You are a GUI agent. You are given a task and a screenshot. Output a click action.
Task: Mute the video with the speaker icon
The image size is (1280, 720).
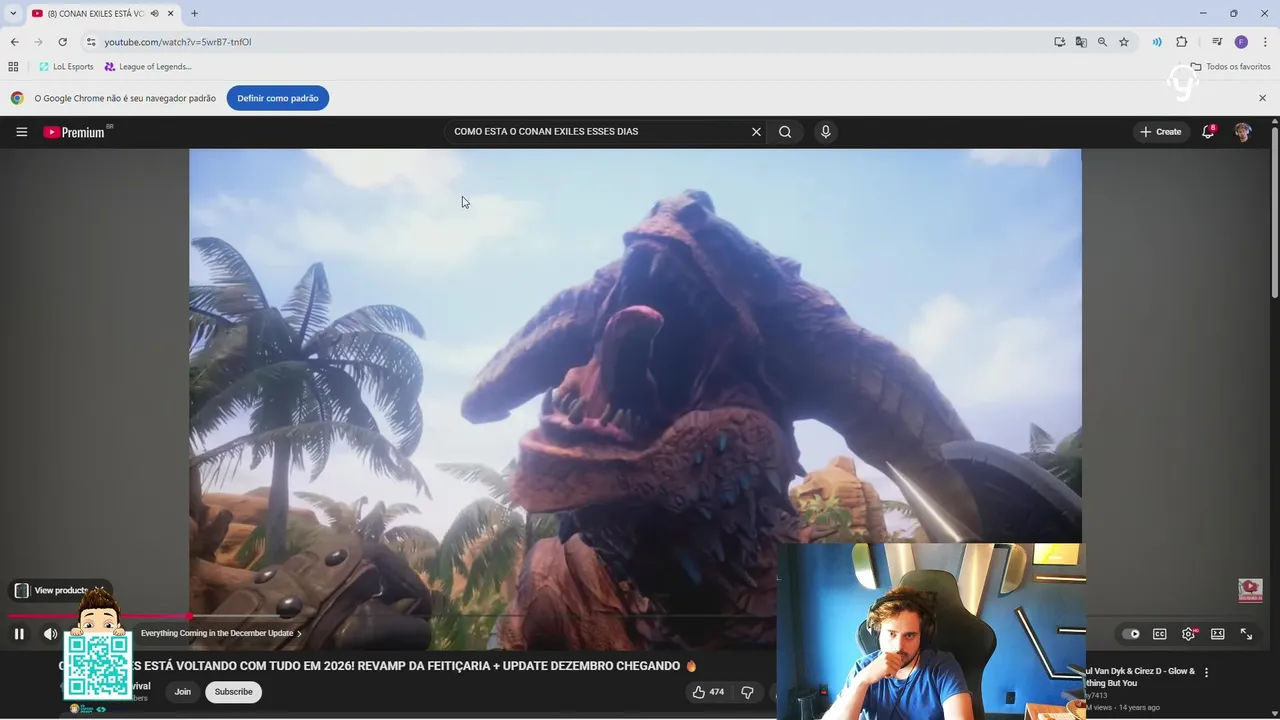50,633
